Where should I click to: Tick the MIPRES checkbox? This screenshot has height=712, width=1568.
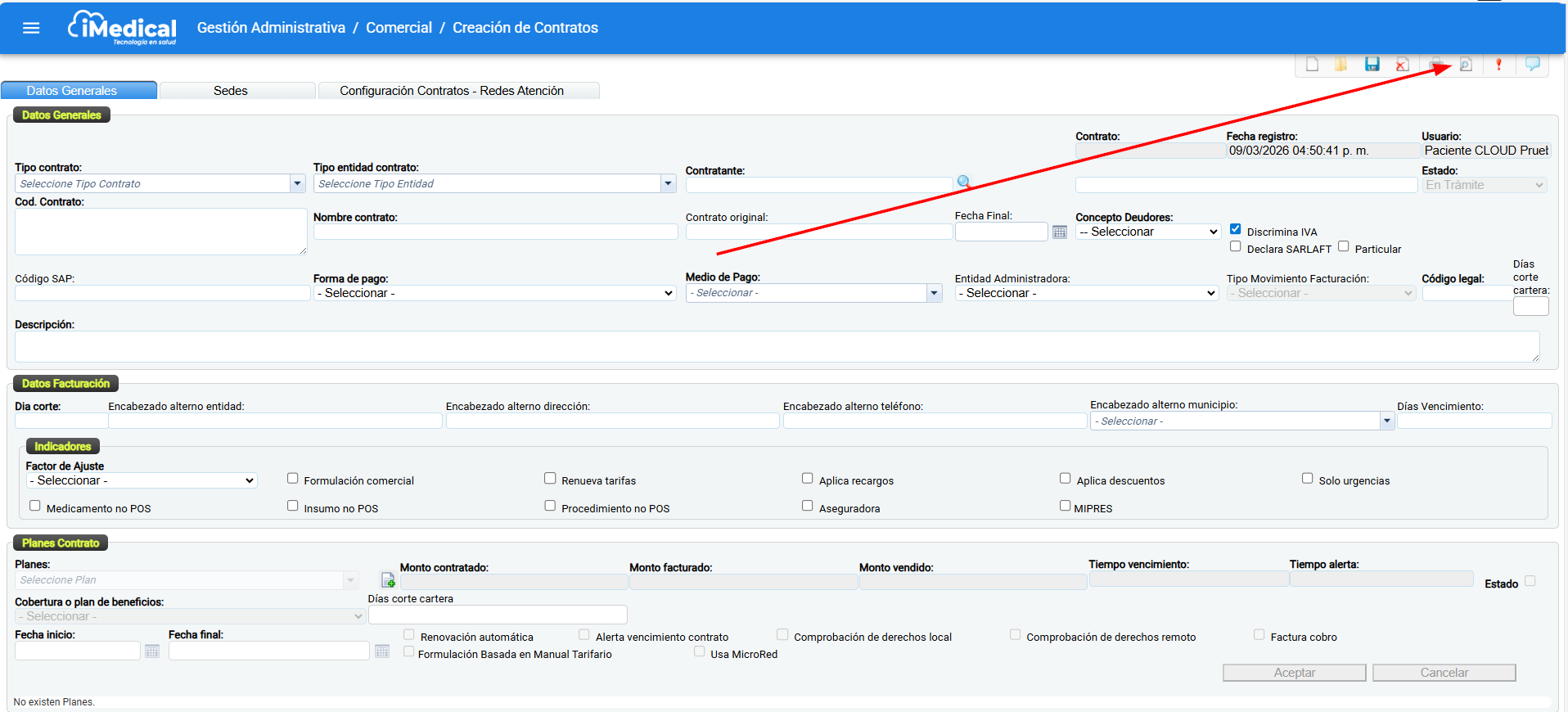pyautogui.click(x=1065, y=506)
